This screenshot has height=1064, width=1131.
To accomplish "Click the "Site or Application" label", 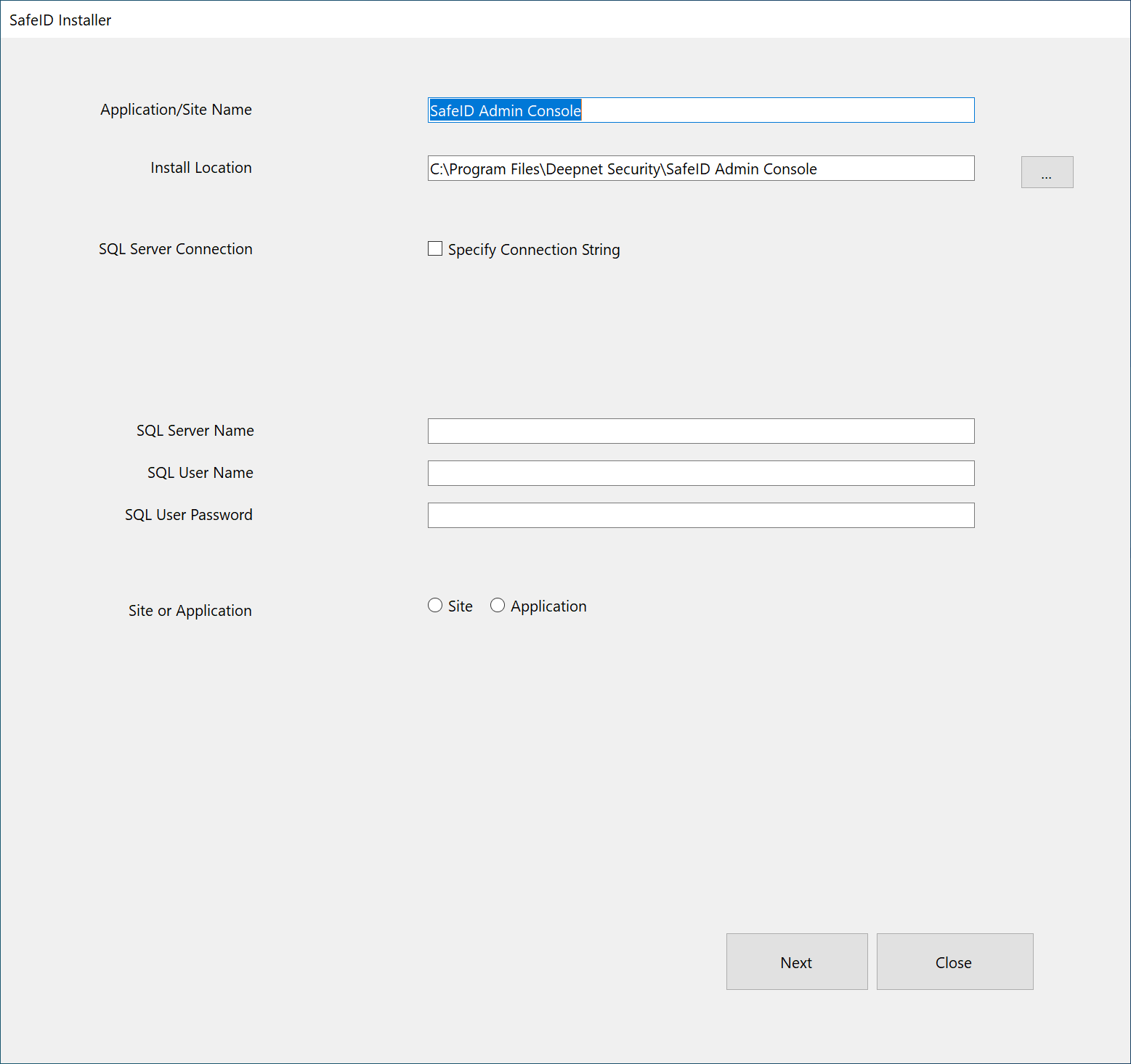I will pyautogui.click(x=190, y=611).
